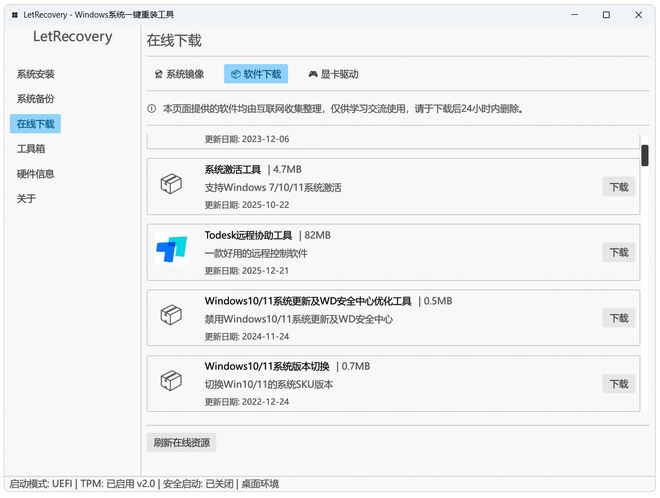Screen dimensions: 660x498
Task: Download Todesk远程协助工具
Action: tap(619, 253)
